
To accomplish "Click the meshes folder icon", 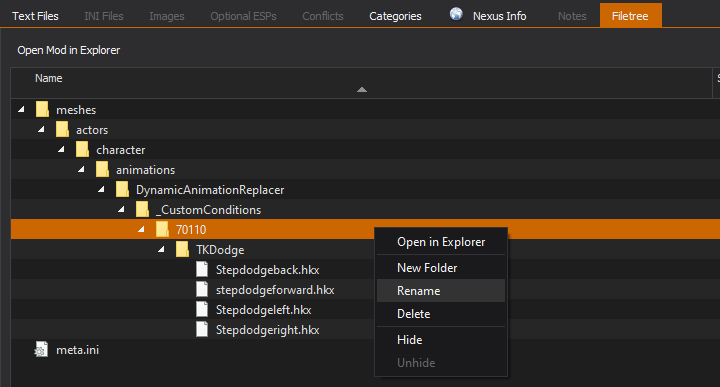I will click(42, 110).
